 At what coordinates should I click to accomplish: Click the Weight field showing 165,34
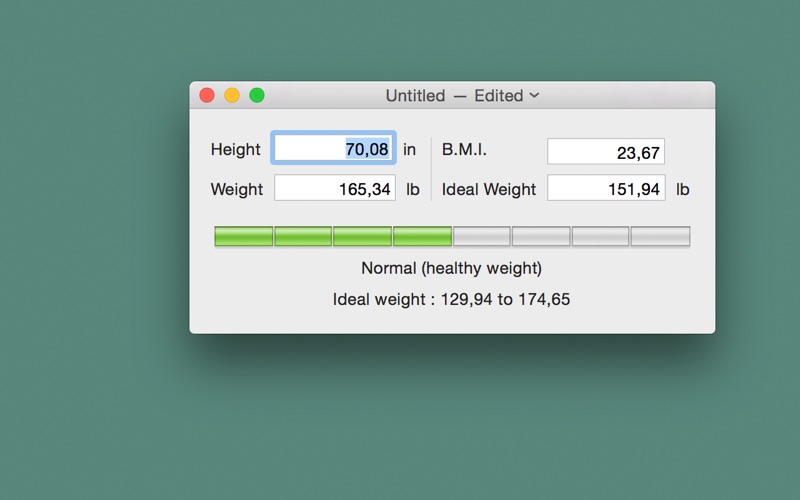[x=335, y=188]
